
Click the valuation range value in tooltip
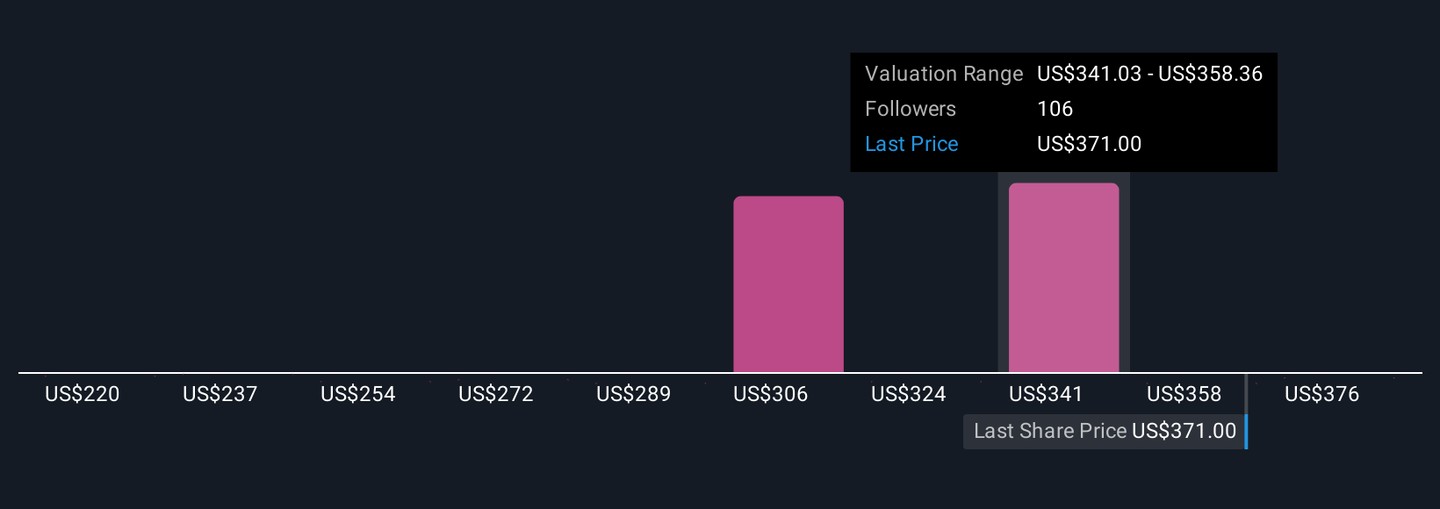[x=1150, y=74]
